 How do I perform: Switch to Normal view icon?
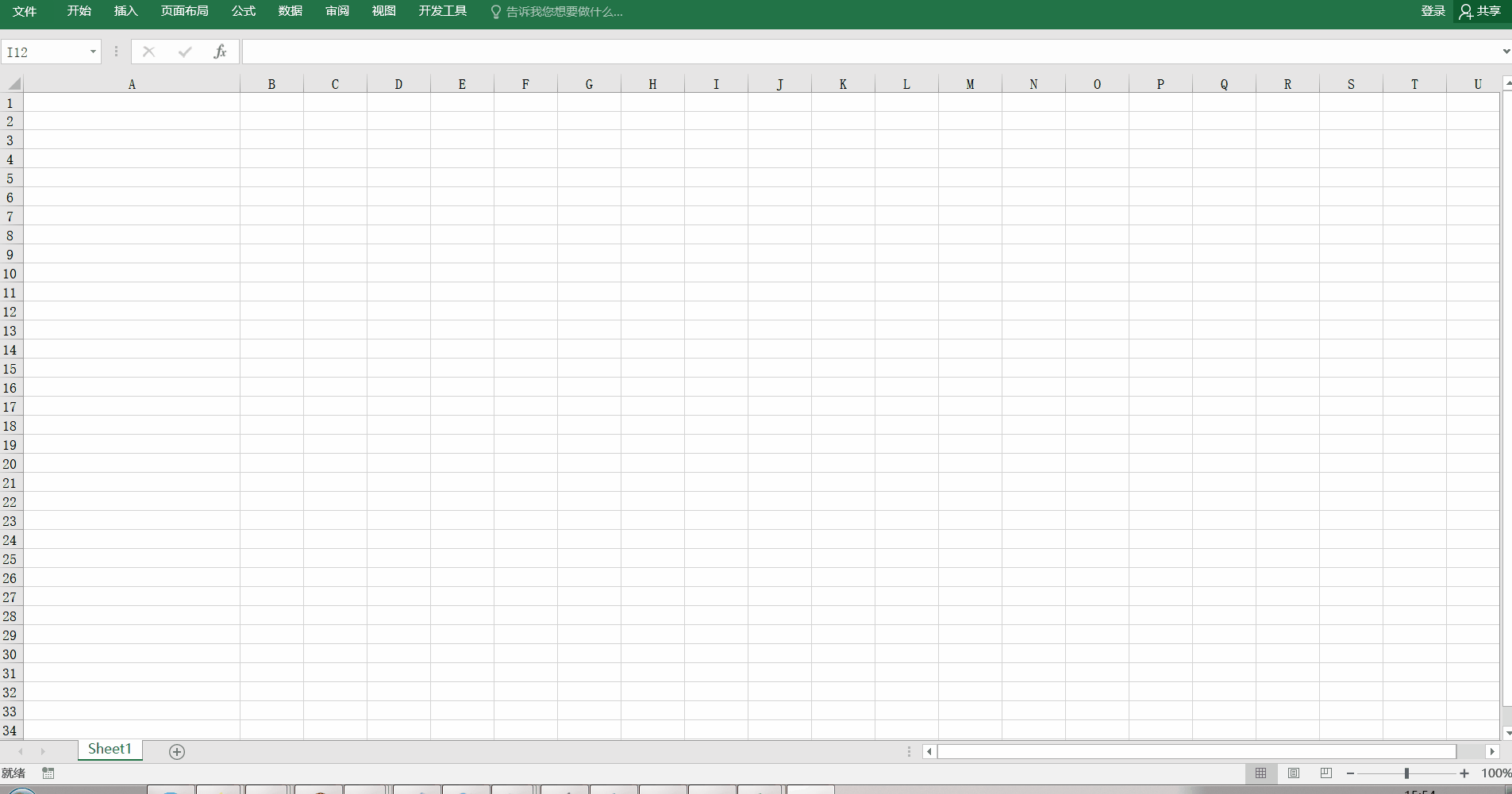1261,773
